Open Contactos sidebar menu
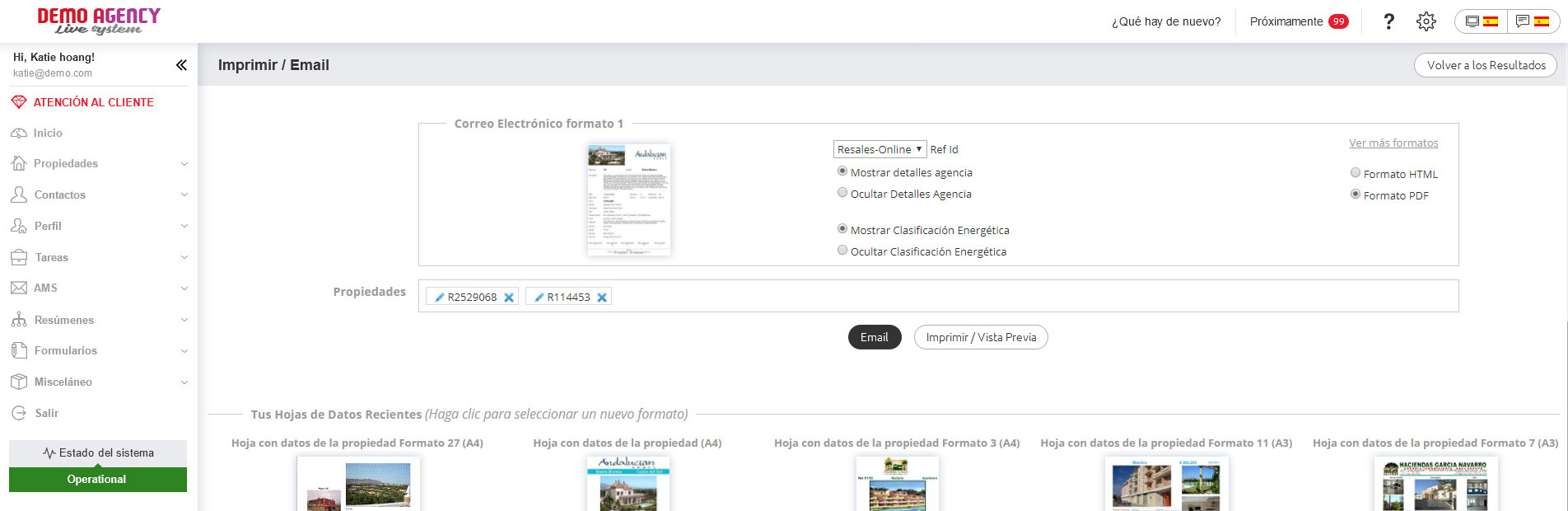 (60, 195)
